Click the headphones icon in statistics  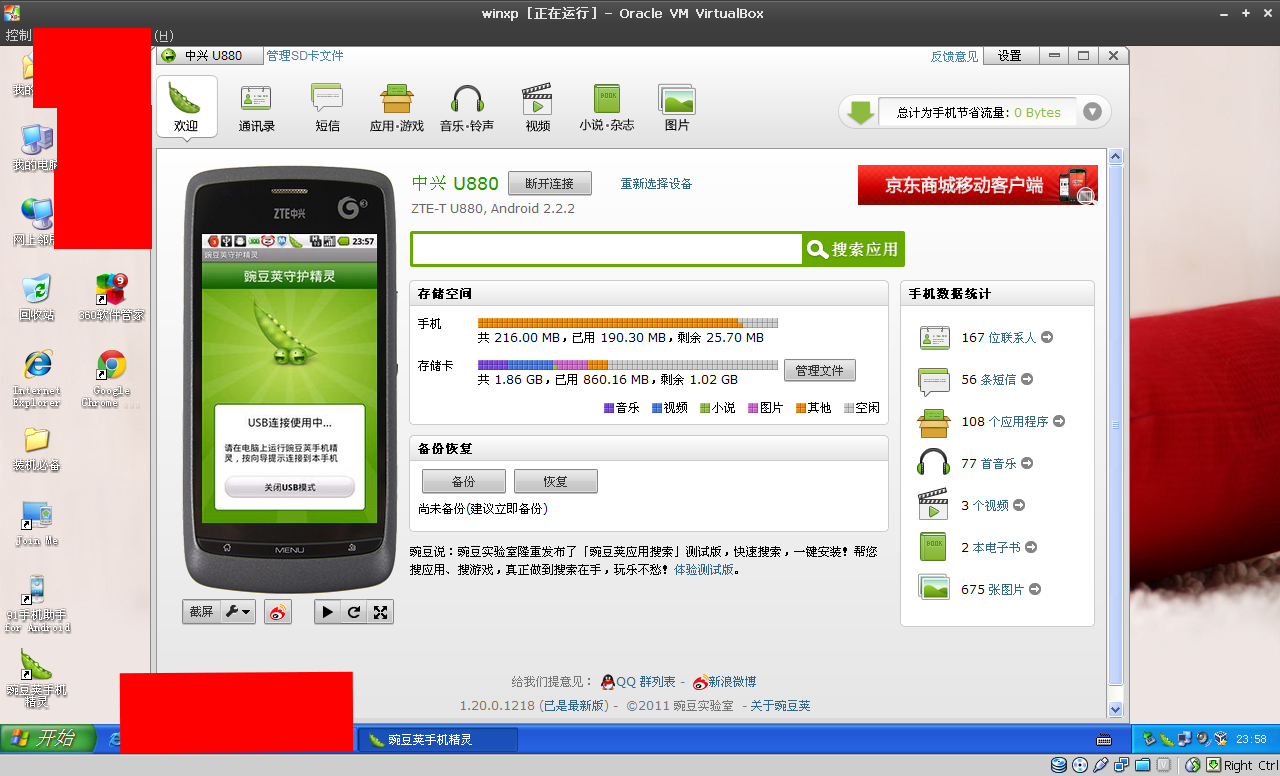click(934, 463)
